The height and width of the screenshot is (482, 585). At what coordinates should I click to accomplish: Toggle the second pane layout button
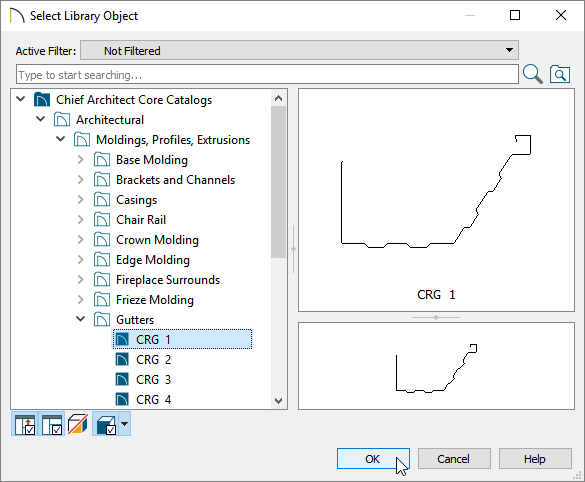pos(51,424)
